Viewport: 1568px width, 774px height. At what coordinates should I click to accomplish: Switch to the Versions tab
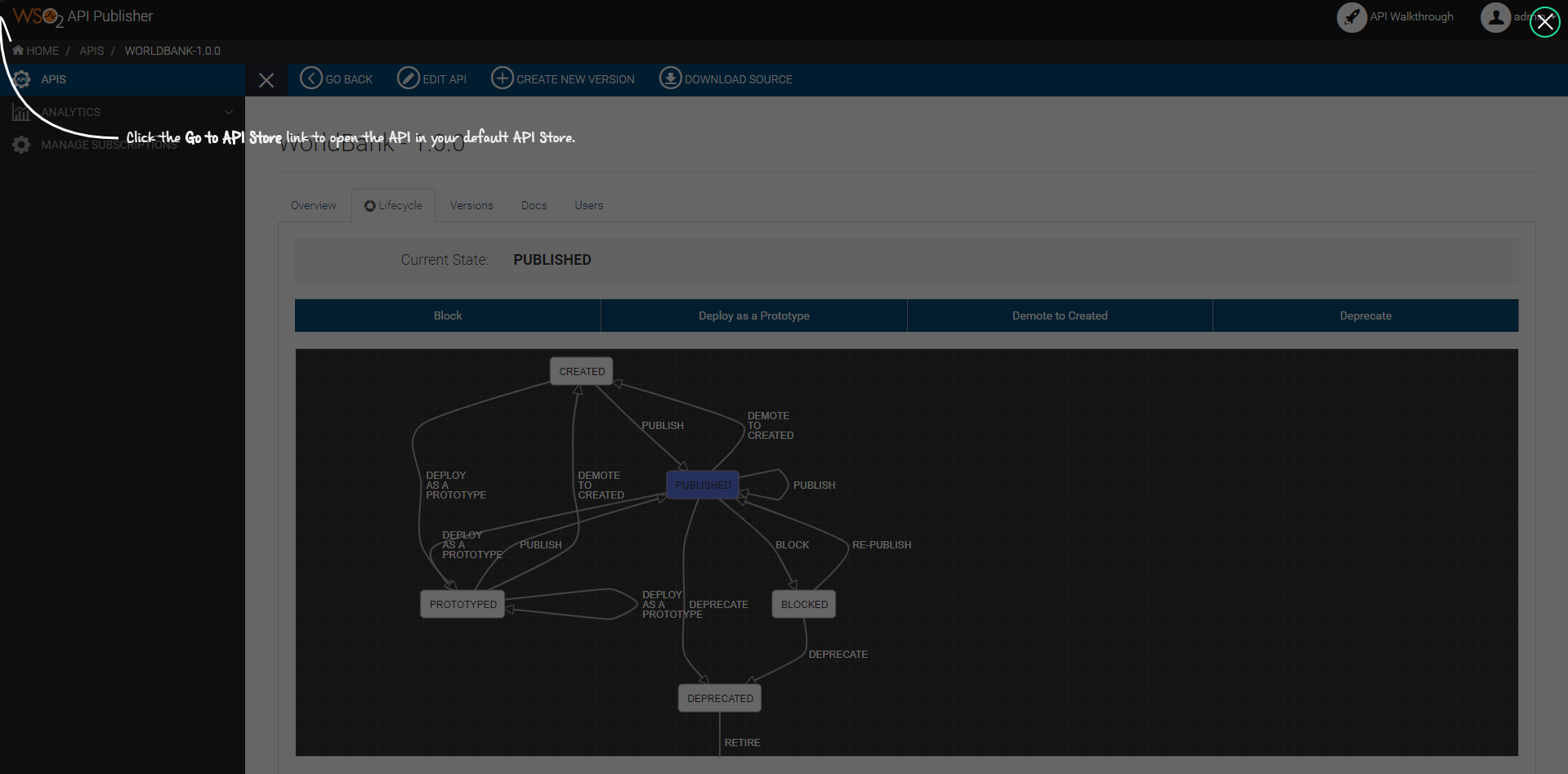coord(471,205)
